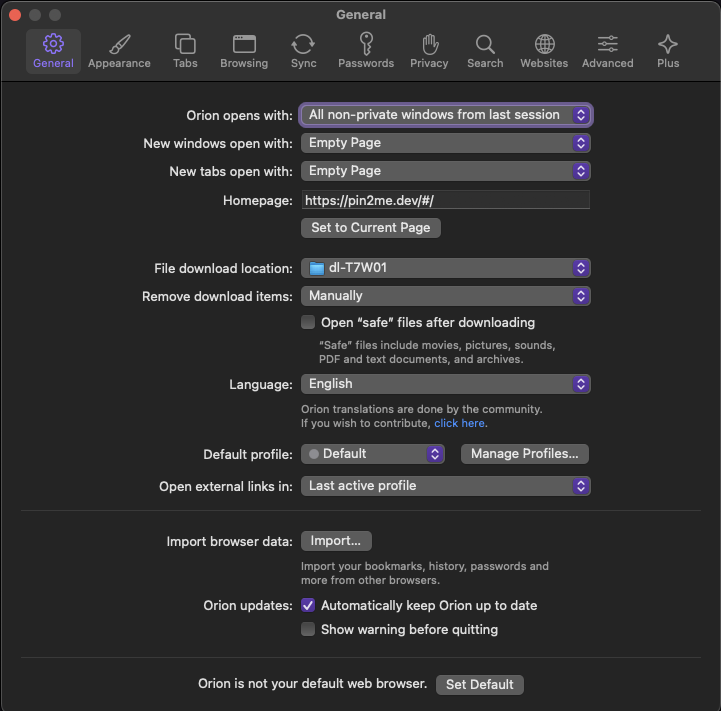
Task: Select the General tab
Action: click(53, 51)
